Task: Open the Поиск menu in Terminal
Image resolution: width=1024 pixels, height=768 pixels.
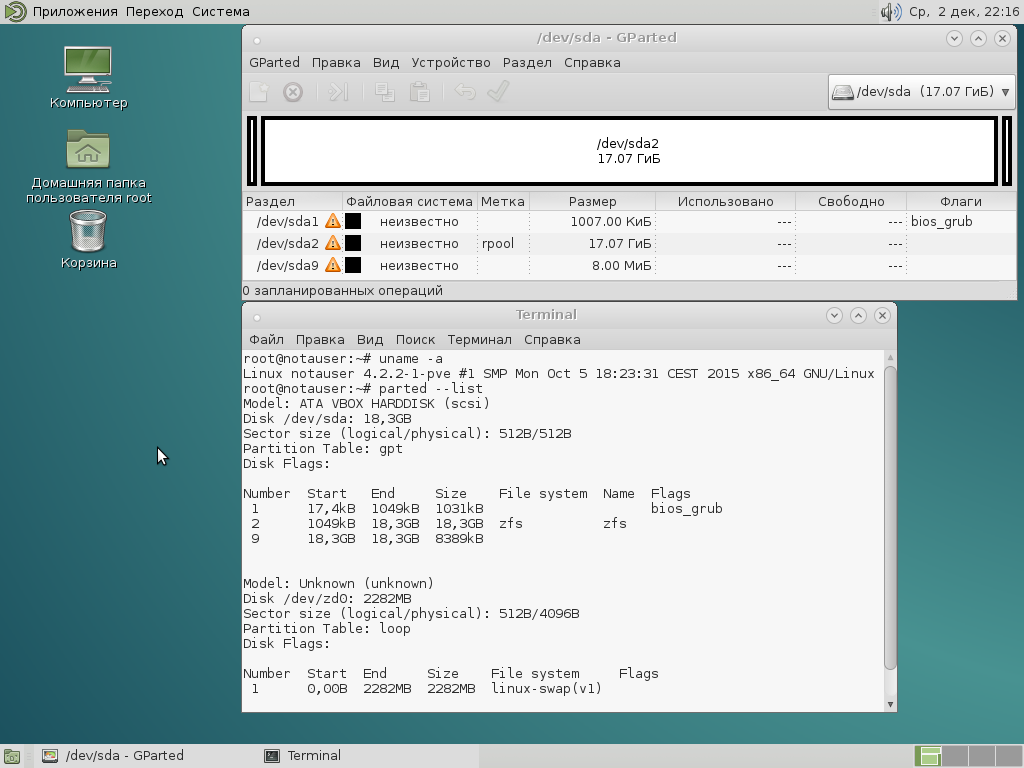Action: [415, 339]
